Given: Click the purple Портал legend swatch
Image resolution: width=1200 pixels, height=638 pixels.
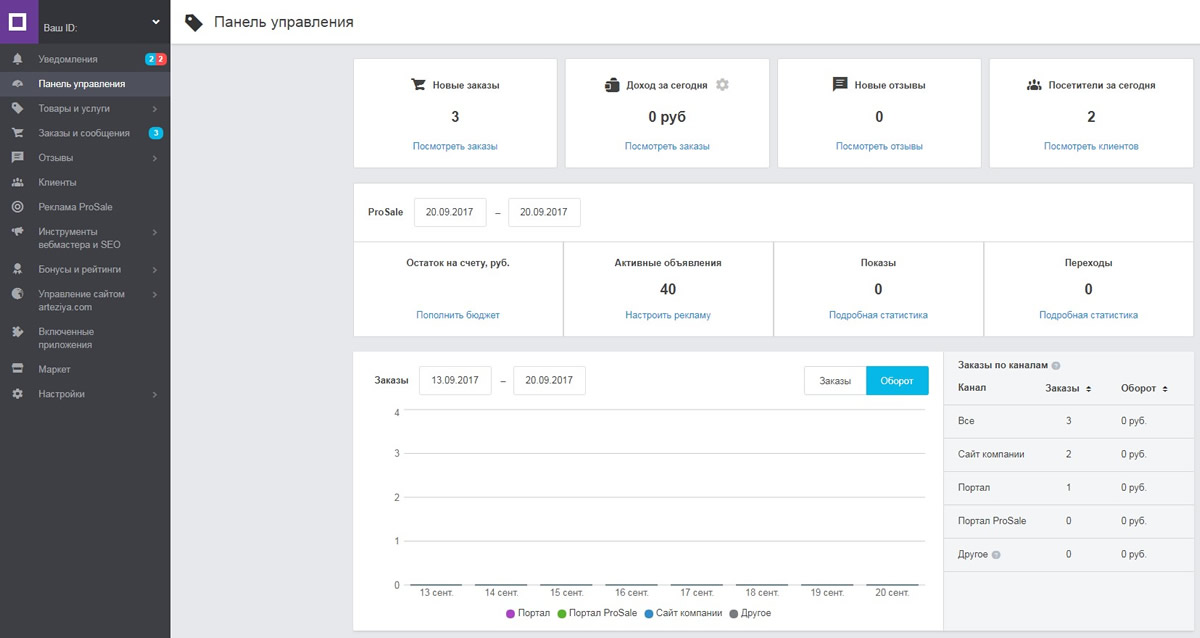Looking at the screenshot, I should (511, 613).
